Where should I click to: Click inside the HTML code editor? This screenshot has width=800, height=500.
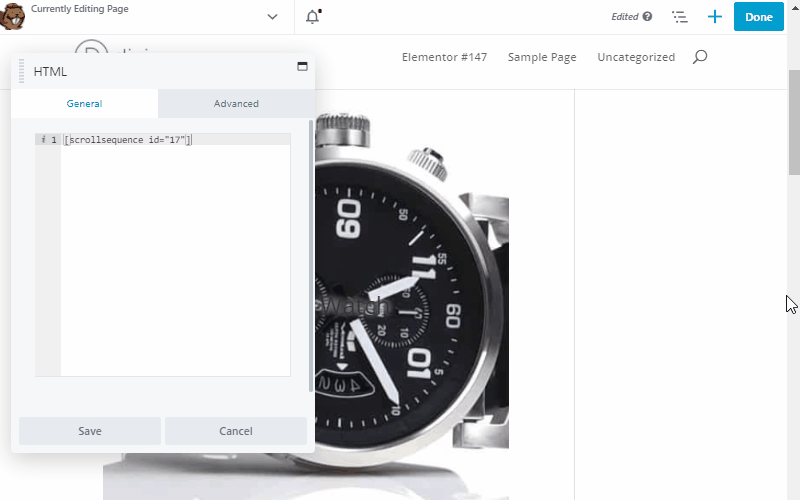click(x=176, y=255)
